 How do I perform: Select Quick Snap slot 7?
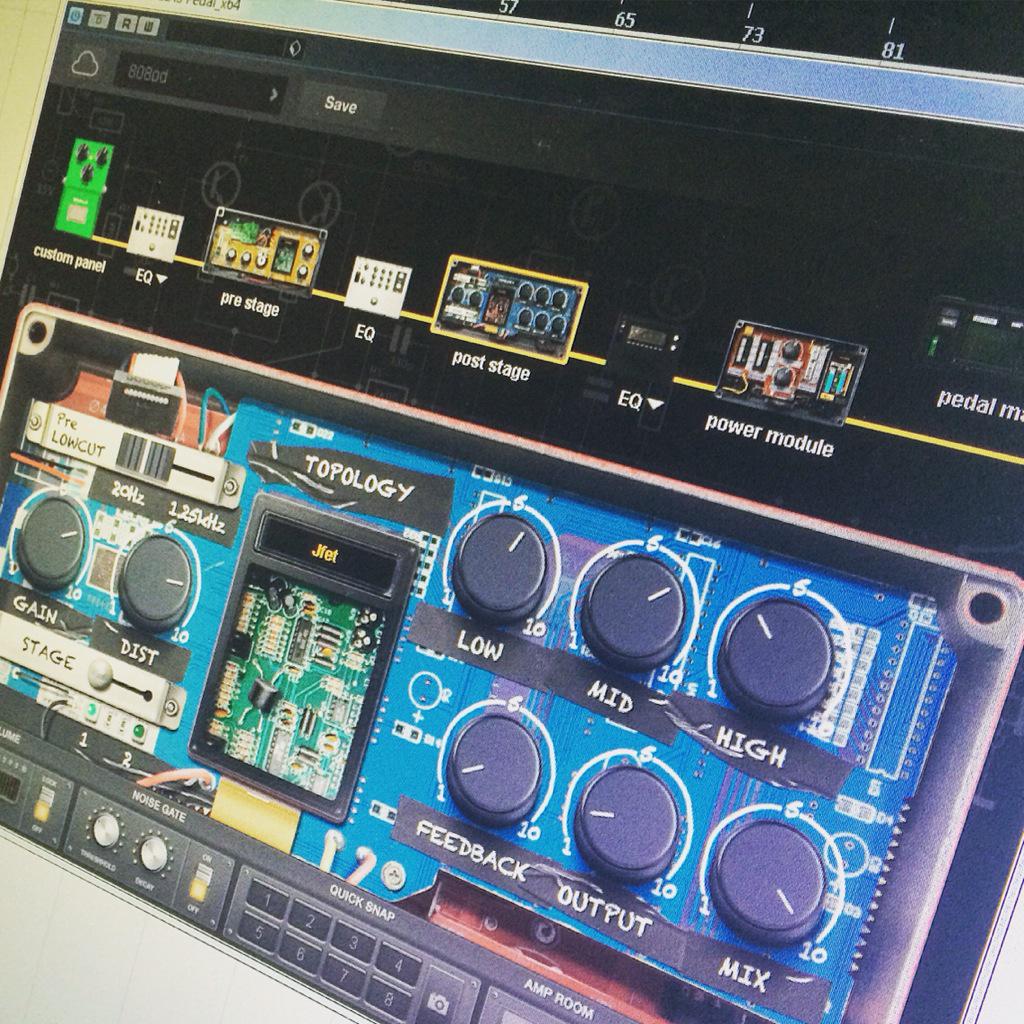[345, 976]
